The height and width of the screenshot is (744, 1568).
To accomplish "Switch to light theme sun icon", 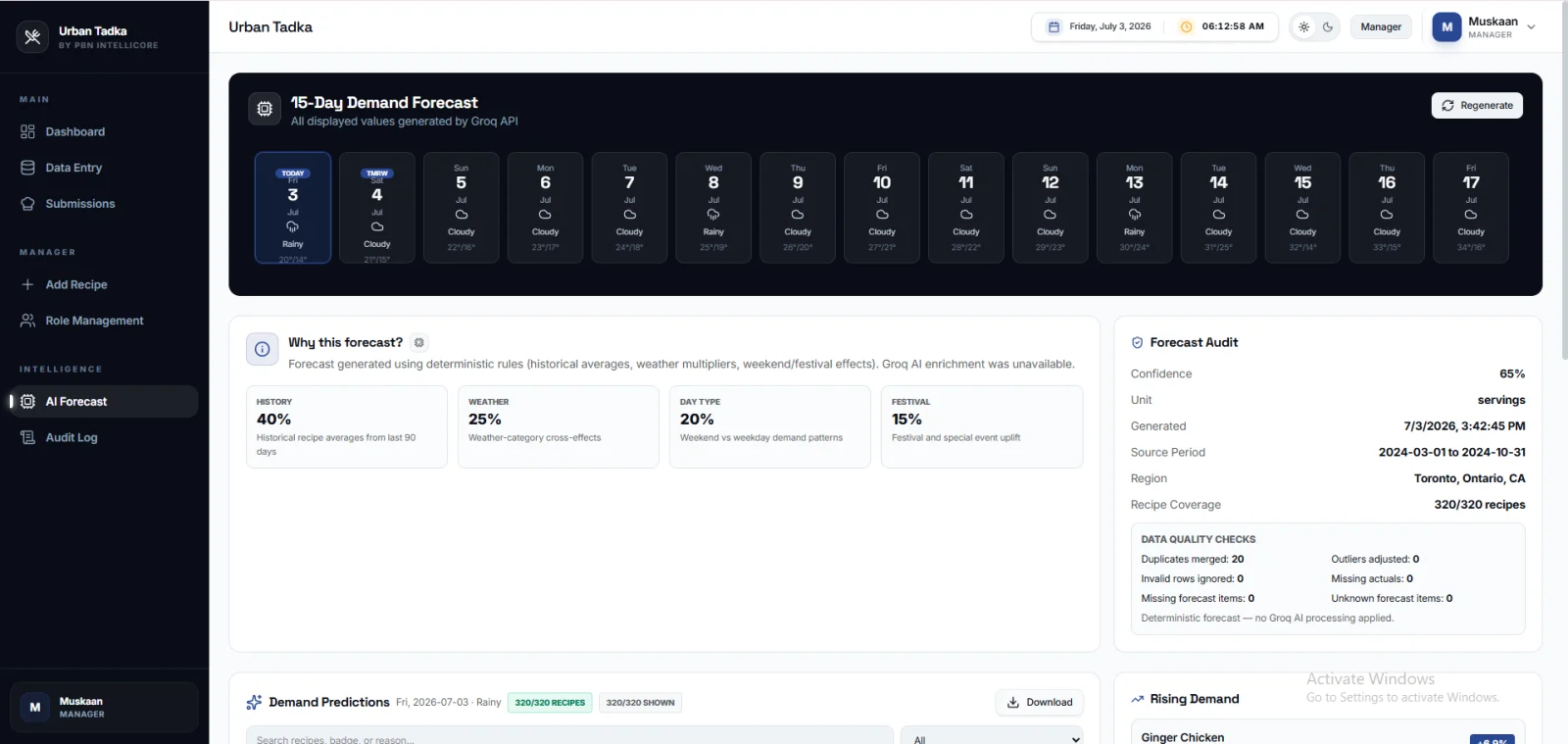I will click(1303, 26).
